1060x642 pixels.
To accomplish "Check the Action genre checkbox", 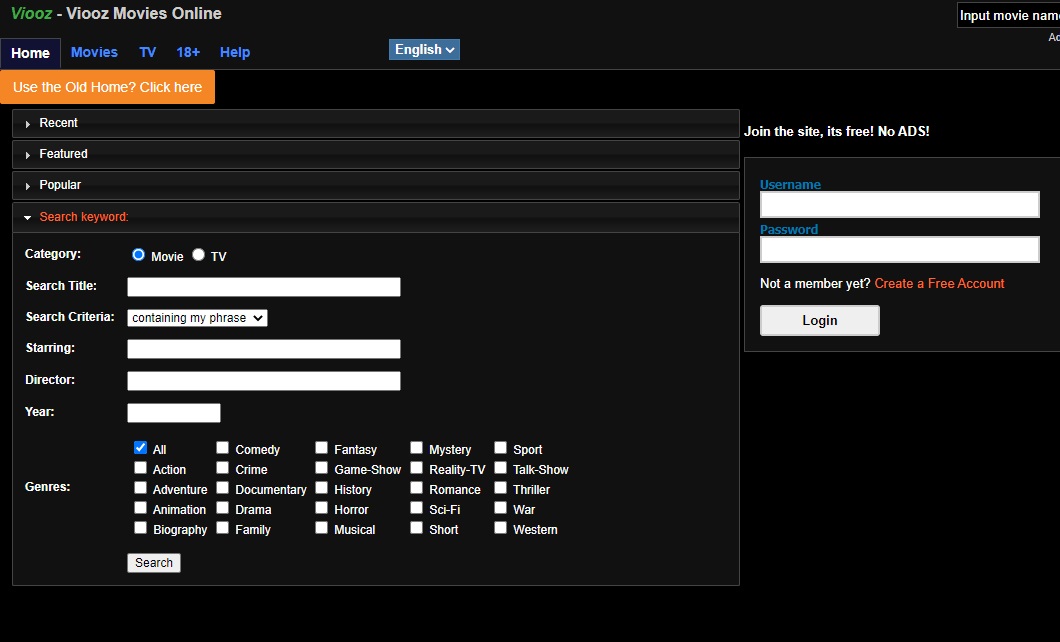I will [x=141, y=468].
